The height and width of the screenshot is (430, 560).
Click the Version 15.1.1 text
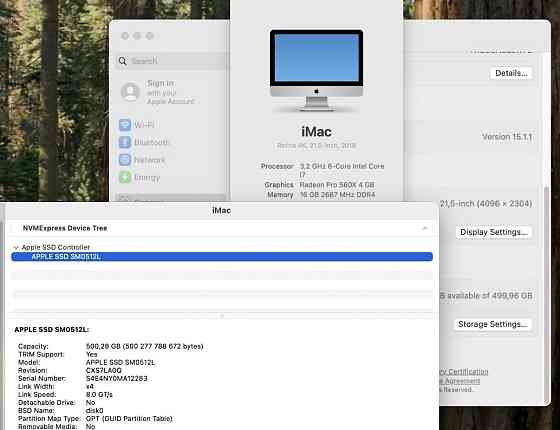click(507, 137)
